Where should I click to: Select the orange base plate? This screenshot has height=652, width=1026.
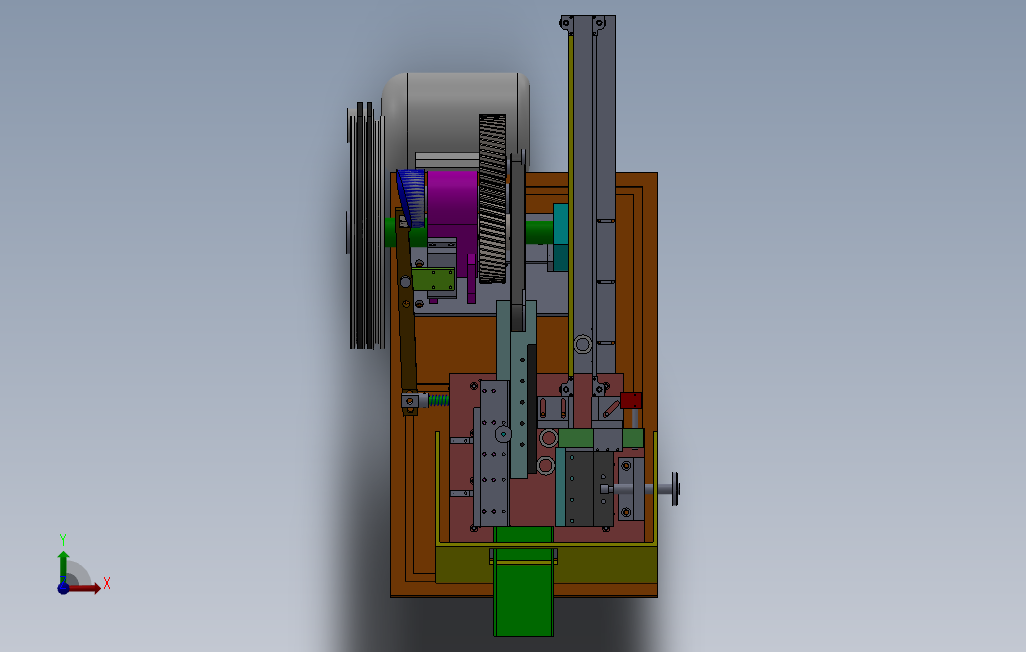point(523,385)
